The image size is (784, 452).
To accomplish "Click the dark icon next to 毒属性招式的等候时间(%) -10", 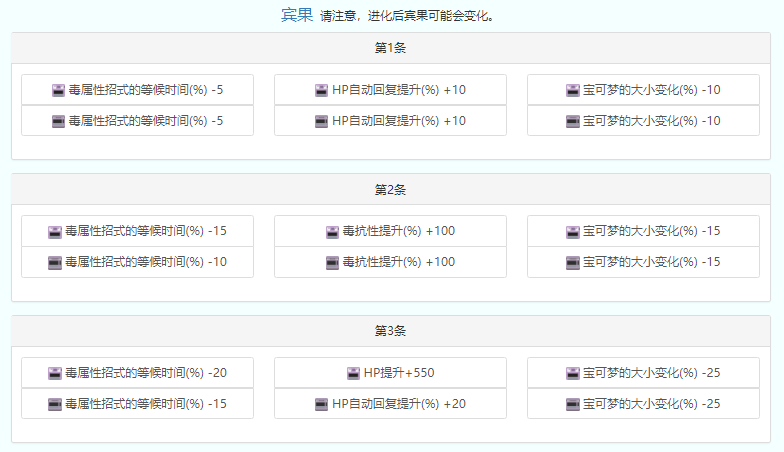I will click(x=55, y=262).
